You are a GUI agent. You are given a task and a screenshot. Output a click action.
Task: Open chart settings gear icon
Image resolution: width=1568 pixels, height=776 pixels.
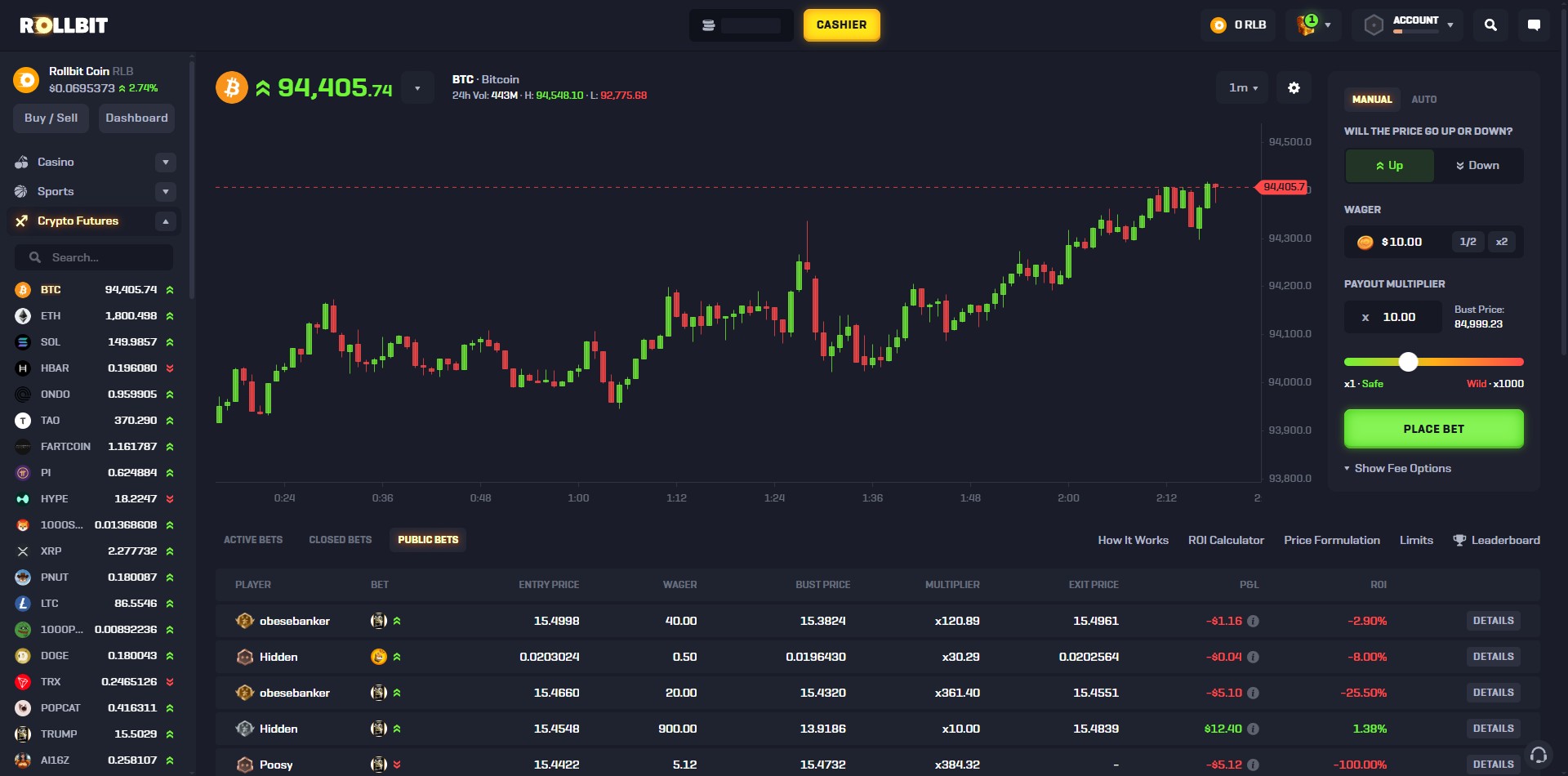[1294, 87]
